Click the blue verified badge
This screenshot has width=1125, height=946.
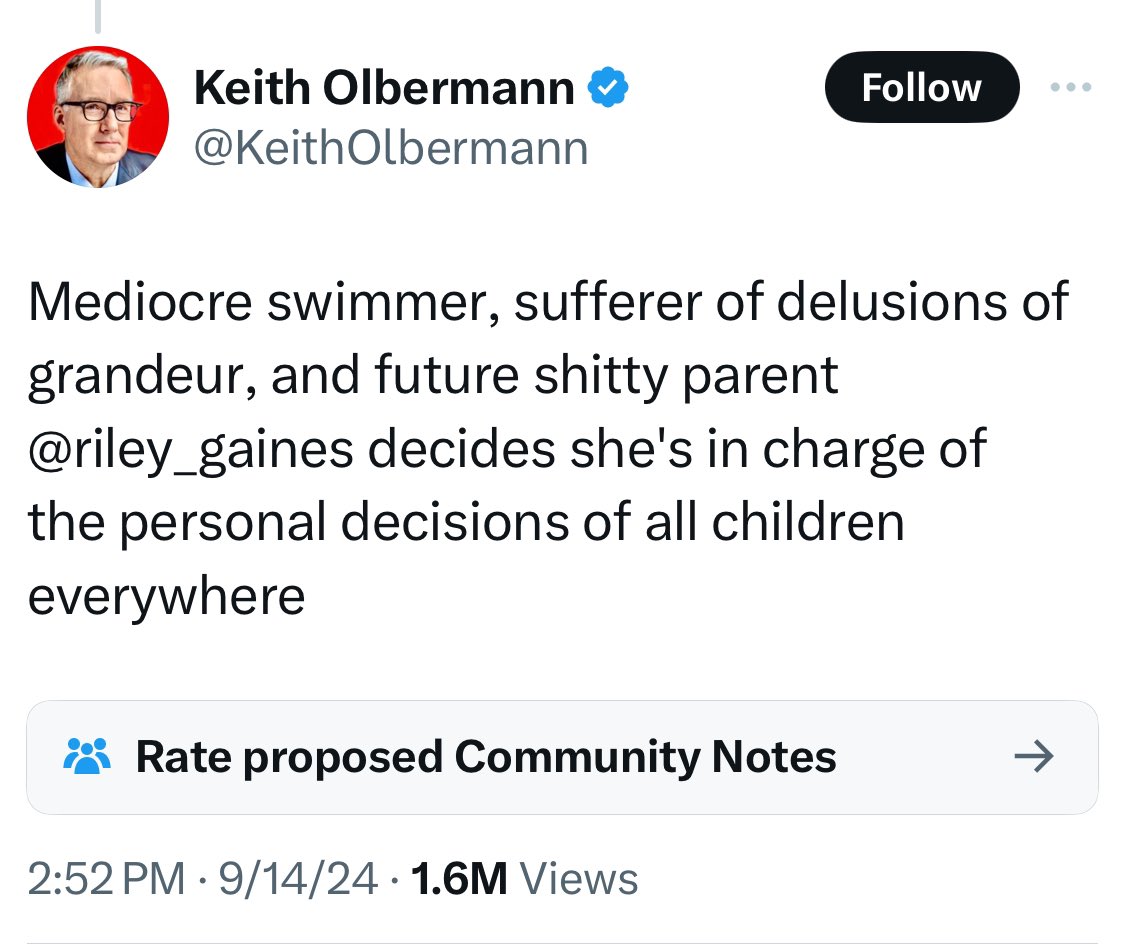tap(606, 90)
